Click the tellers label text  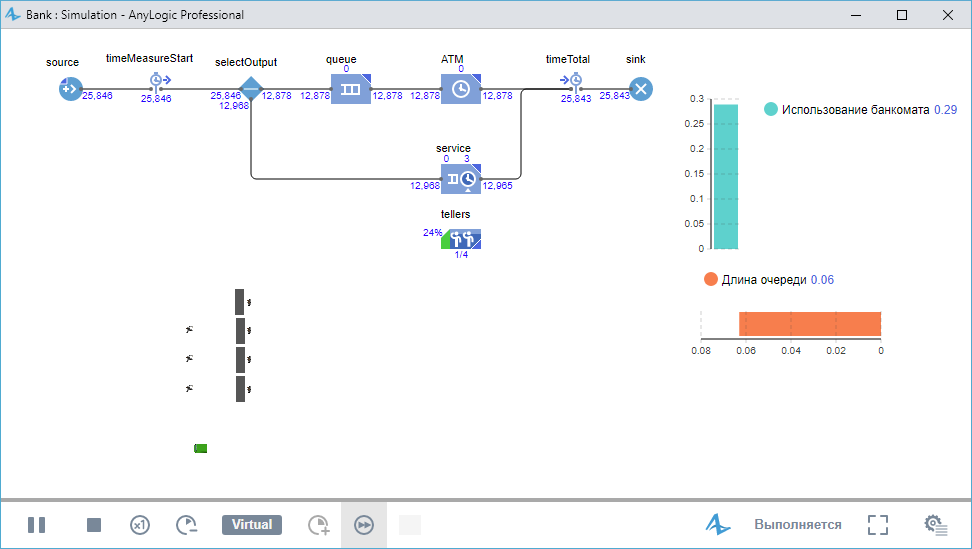pyautogui.click(x=456, y=214)
